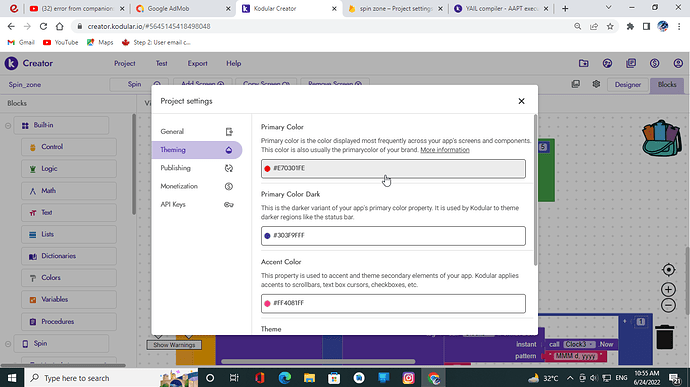Click the pink Accent Color swatch
The width and height of the screenshot is (690, 387).
[267, 303]
